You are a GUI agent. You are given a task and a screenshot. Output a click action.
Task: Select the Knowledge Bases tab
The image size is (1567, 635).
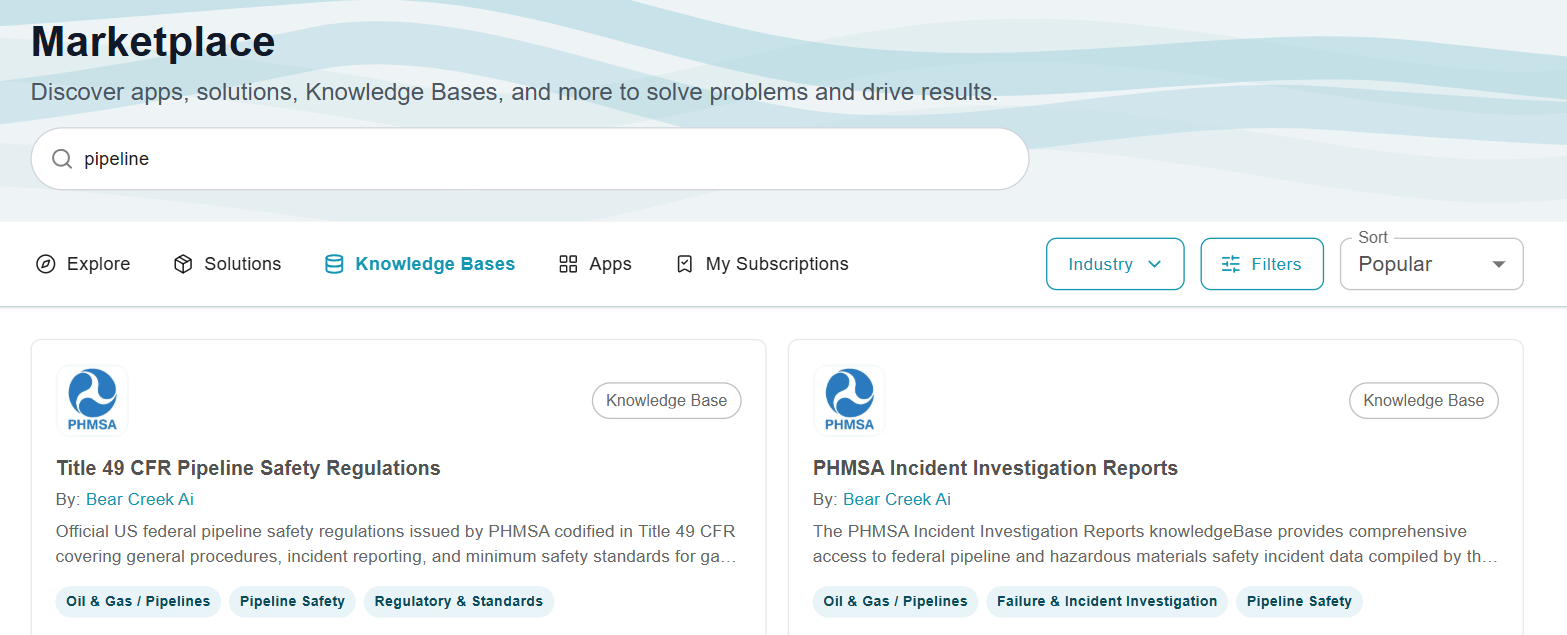(420, 264)
